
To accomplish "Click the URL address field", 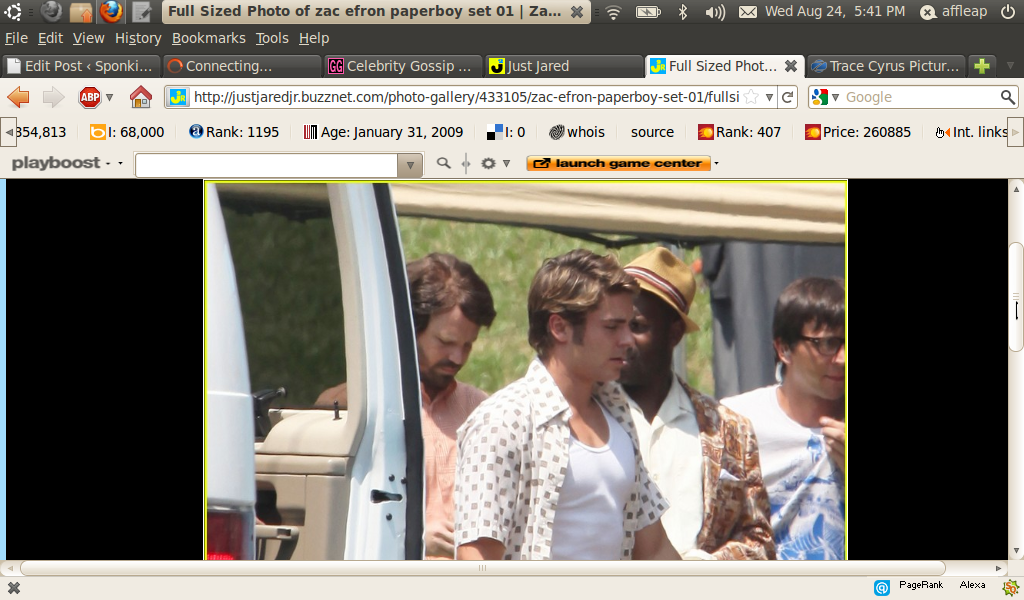I will tap(466, 97).
